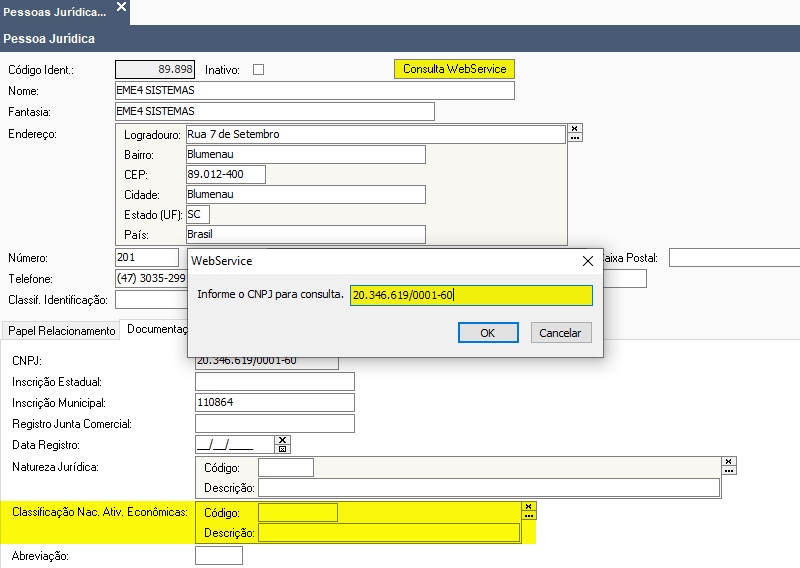800x568 pixels.
Task: Open the Natureza Jurídica lookup ellipsis
Action: (729, 470)
